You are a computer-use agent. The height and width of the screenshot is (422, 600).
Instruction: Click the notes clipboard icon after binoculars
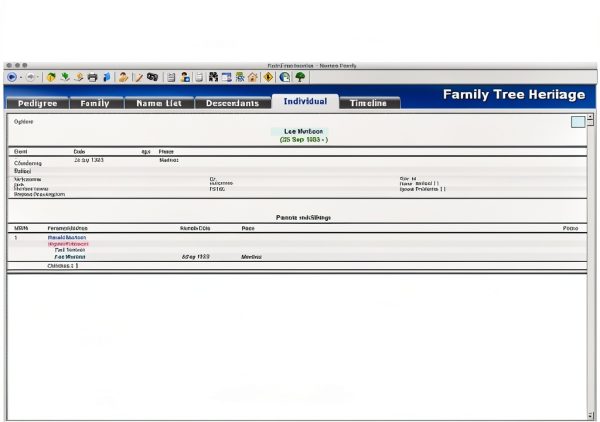[171, 78]
